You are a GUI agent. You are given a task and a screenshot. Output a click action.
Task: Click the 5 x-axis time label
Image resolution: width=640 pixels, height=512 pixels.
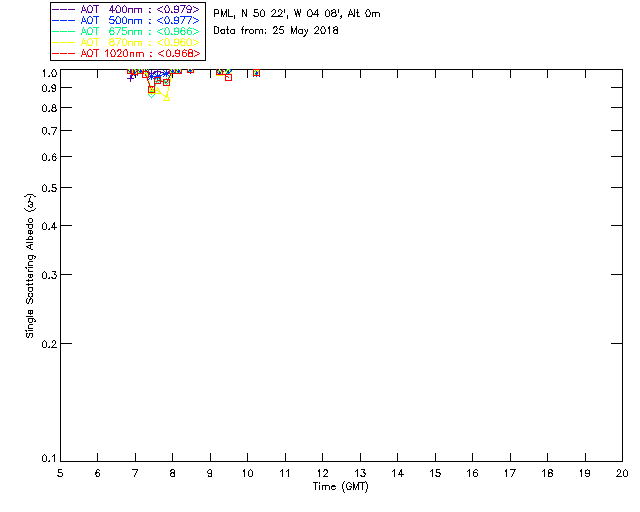coord(60,473)
